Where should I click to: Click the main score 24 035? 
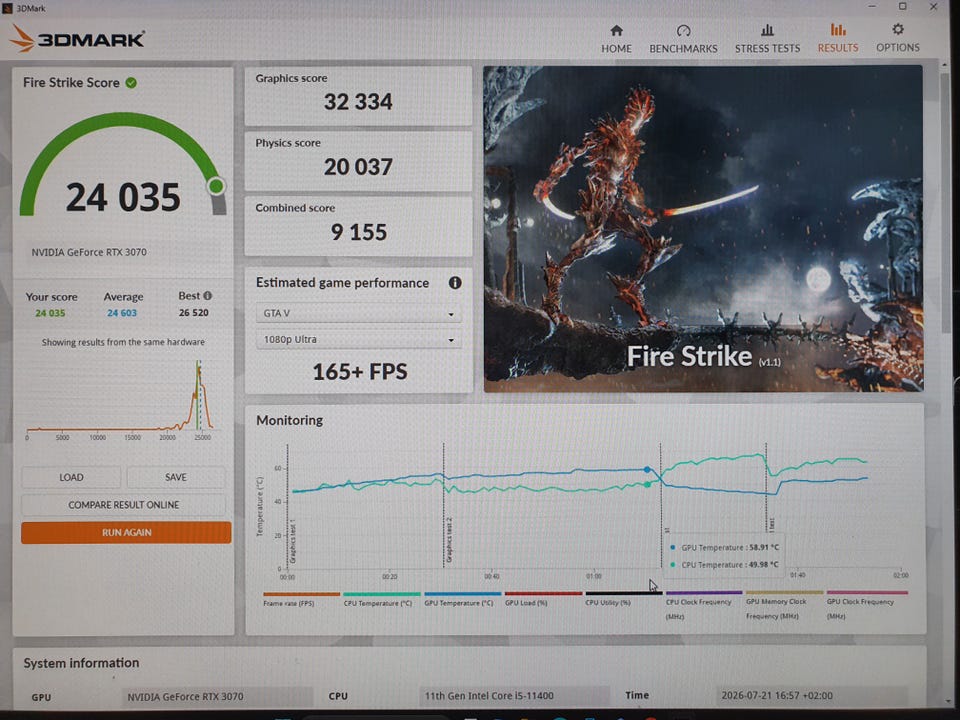123,197
